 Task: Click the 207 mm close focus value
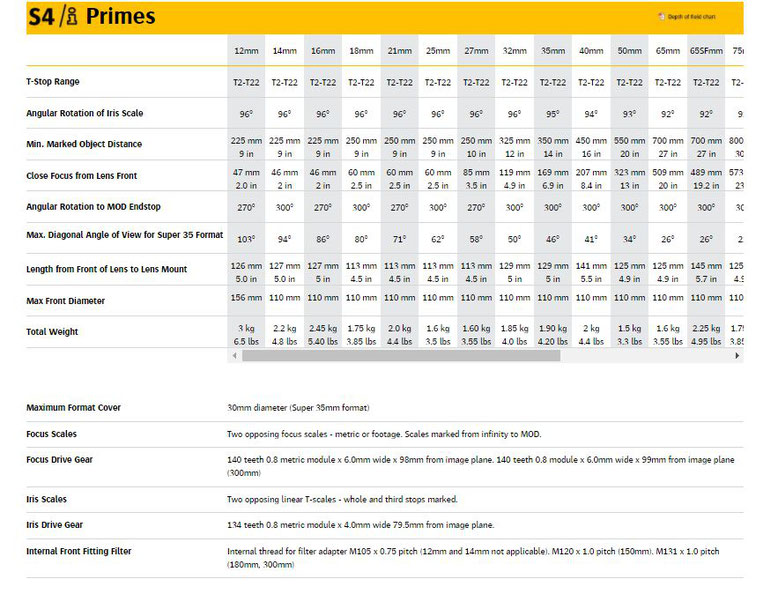pyautogui.click(x=591, y=173)
